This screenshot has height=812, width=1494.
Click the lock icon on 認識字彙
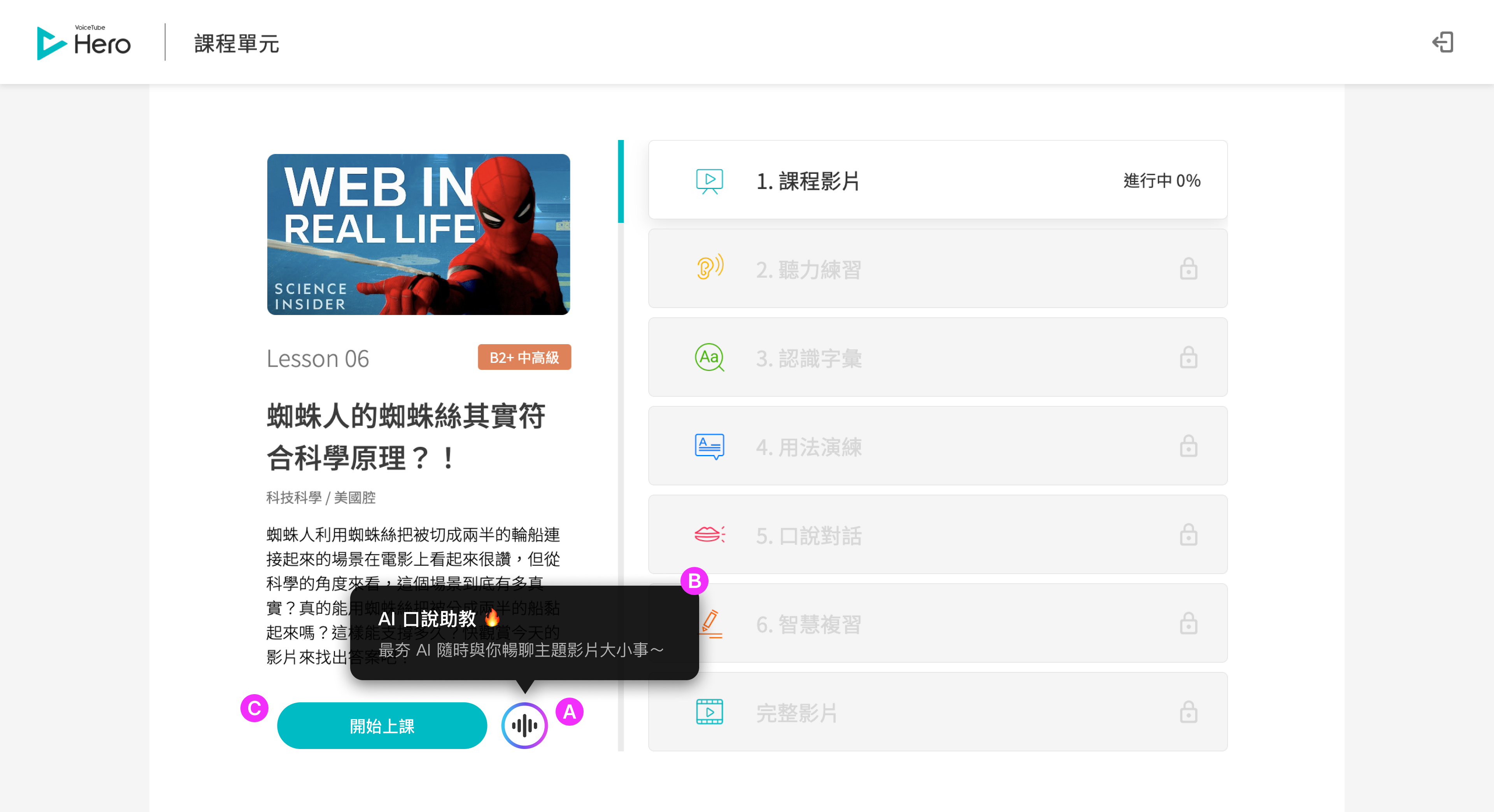tap(1189, 358)
